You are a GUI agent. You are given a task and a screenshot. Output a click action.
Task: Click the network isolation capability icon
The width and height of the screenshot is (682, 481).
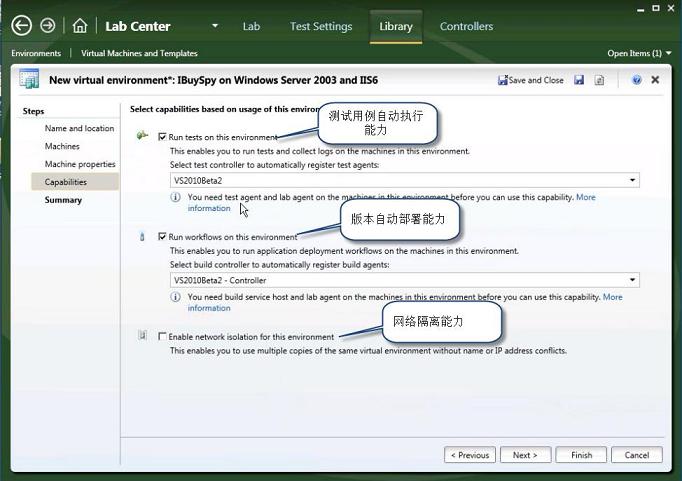(x=142, y=335)
